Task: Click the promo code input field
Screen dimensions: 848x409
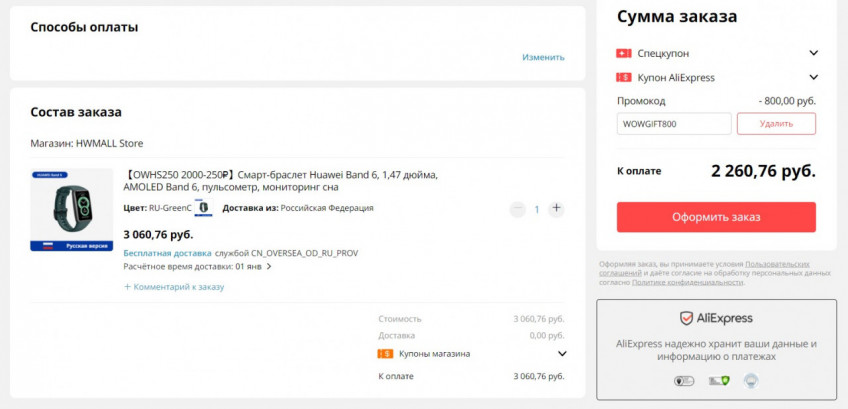Action: (674, 124)
